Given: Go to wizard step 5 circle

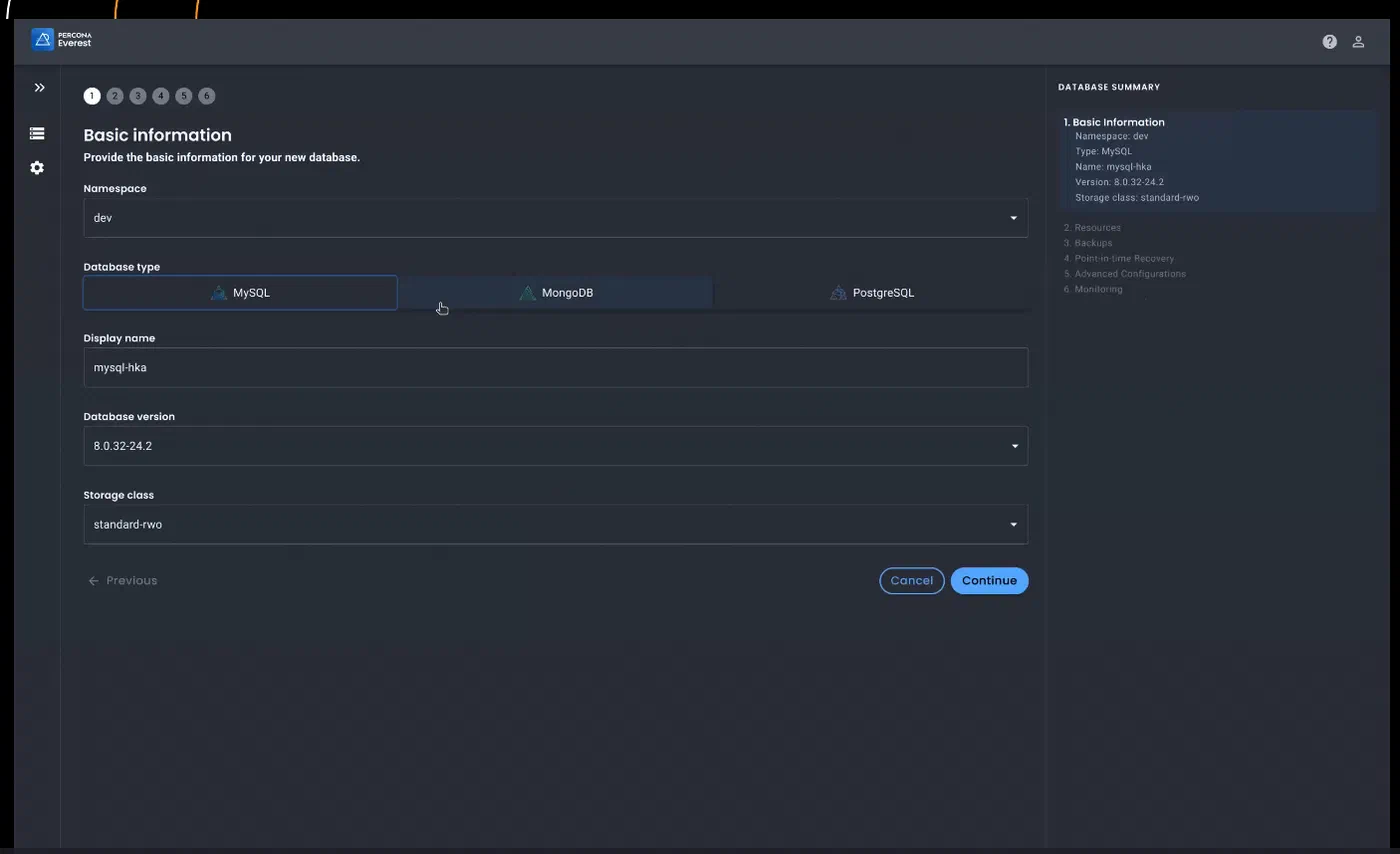Looking at the screenshot, I should click(x=184, y=96).
